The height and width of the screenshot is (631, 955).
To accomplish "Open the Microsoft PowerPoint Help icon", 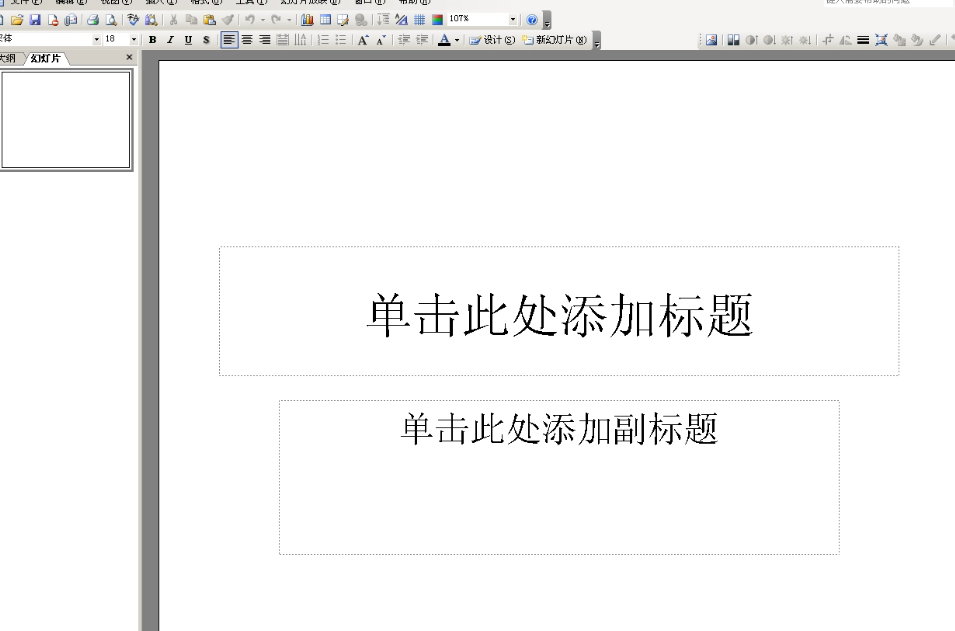I will (532, 20).
